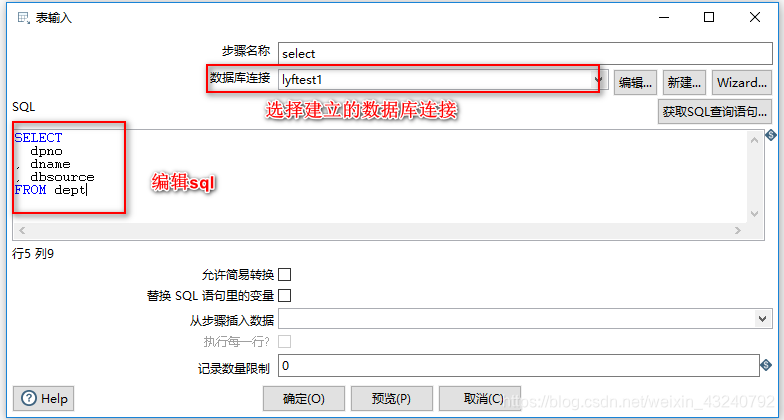The height and width of the screenshot is (420, 784).
Task: Toggle the 替换 SQL 语句里的变量 checkbox
Action: [284, 296]
